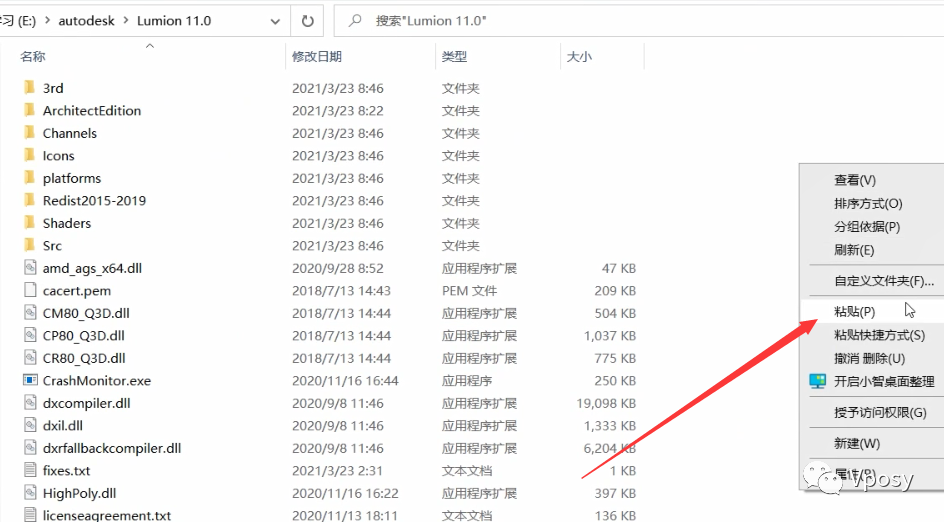Screen dimensions: 944x522
Task: Click the fixes.txt document icon
Action: point(30,470)
